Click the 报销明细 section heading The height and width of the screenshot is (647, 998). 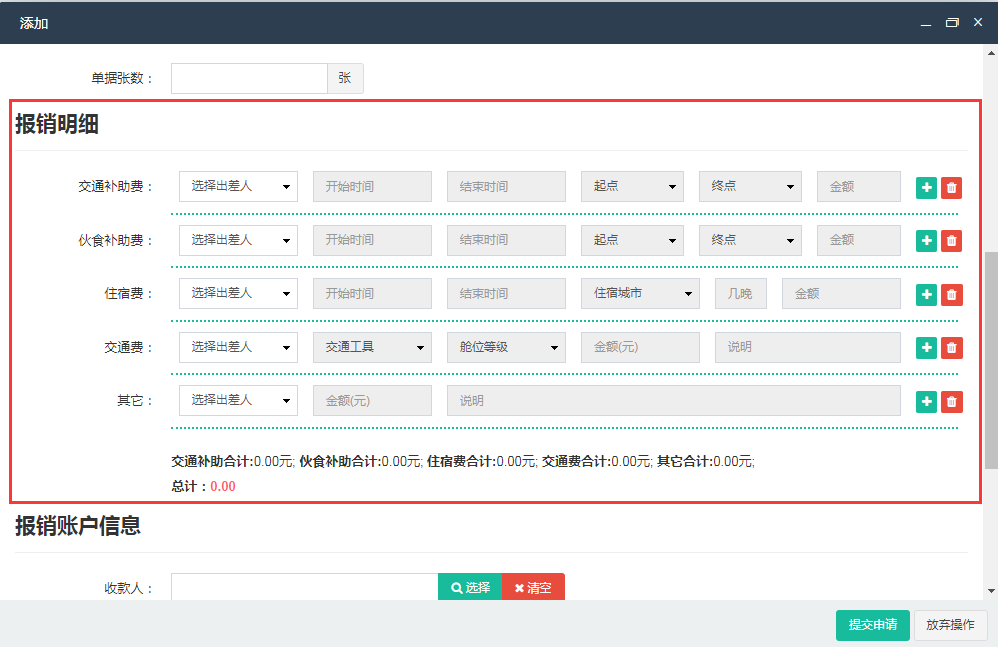click(x=57, y=124)
